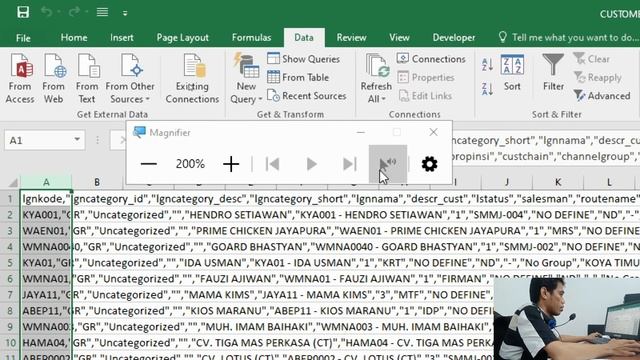Redo the last action
Image resolution: width=640 pixels, height=360 pixels.
(x=74, y=12)
